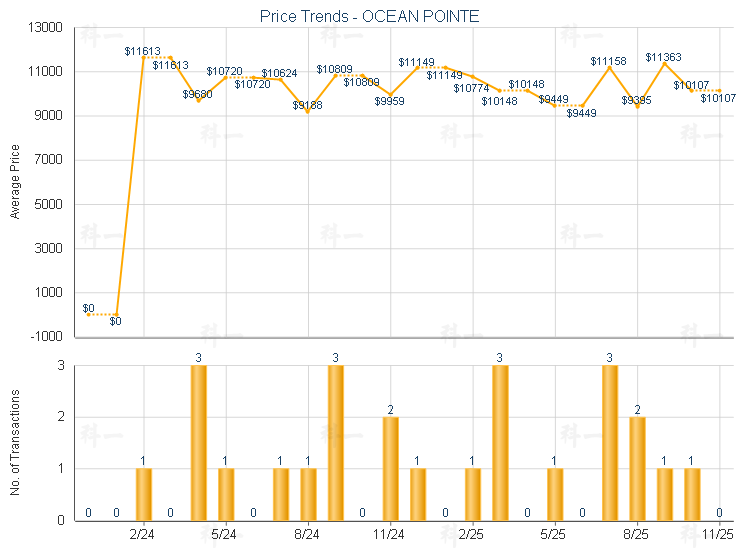The width and height of the screenshot is (740, 550).
Task: Click the 11/25 x-axis date label
Action: [719, 534]
